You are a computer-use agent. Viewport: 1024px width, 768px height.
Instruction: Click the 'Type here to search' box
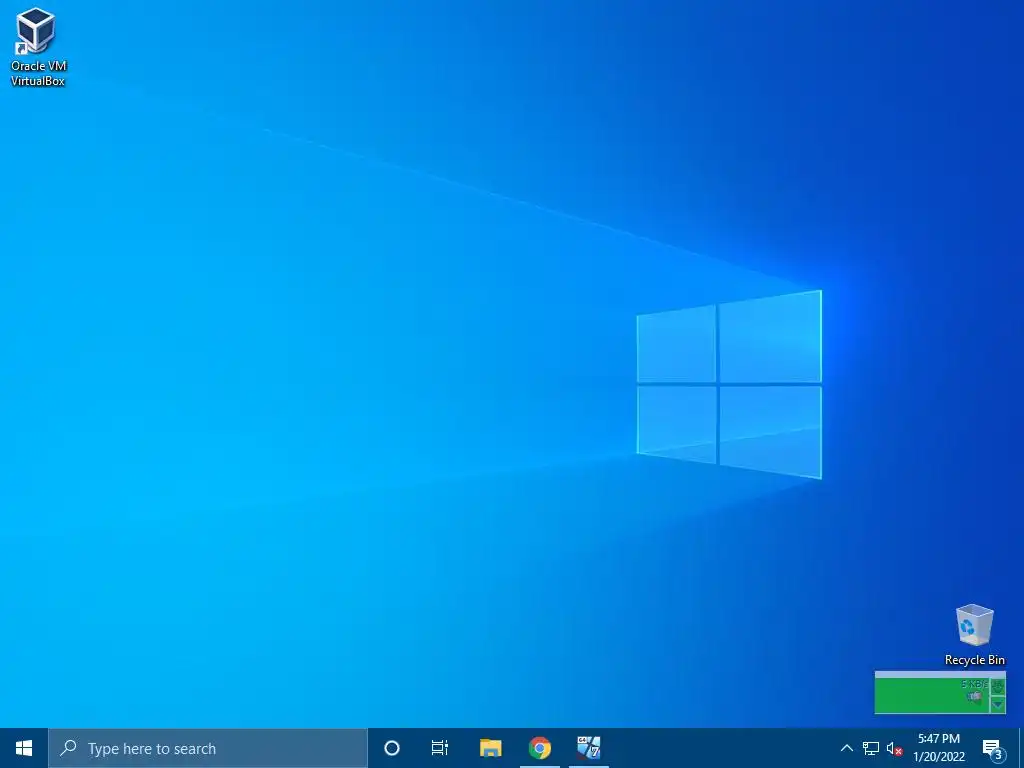pyautogui.click(x=208, y=748)
